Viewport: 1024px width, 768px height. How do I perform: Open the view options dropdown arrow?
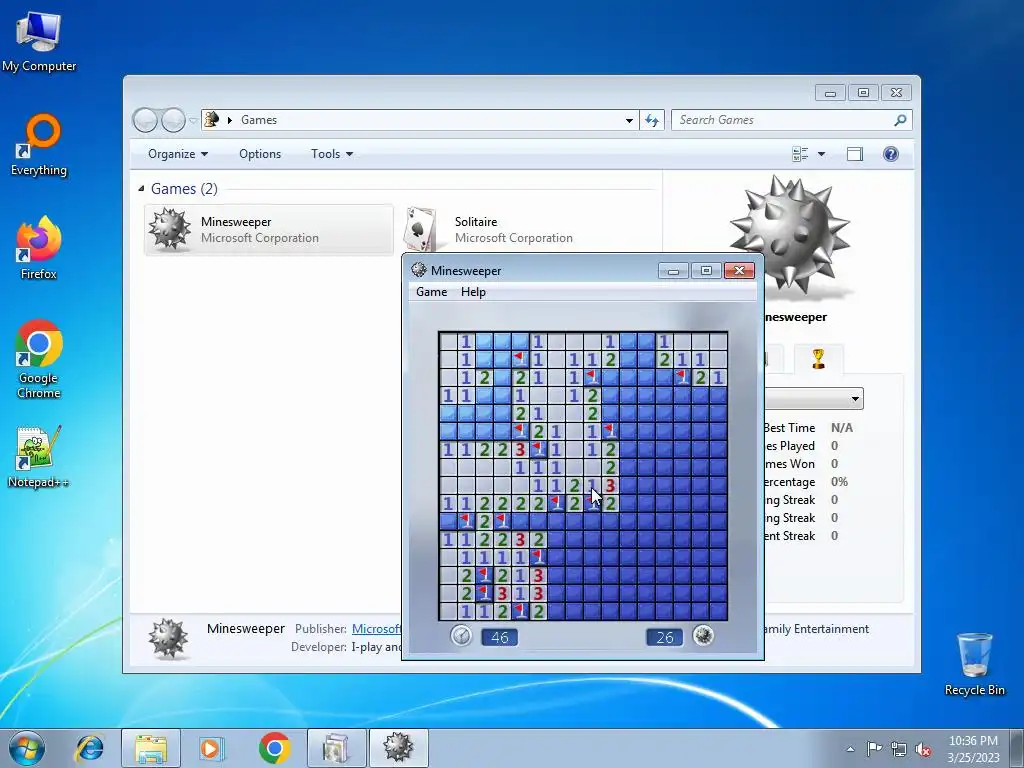(x=822, y=154)
